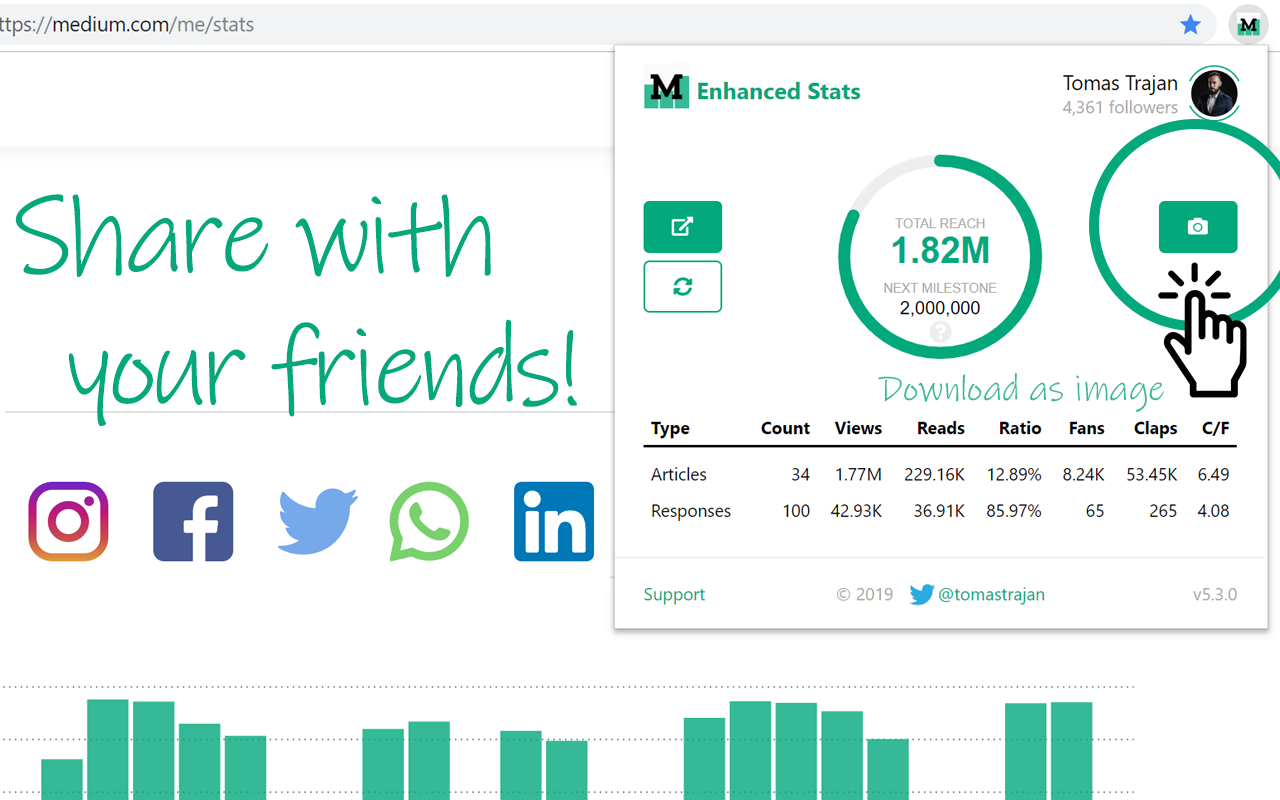Click the v5.3.0 version label

[x=1214, y=594]
